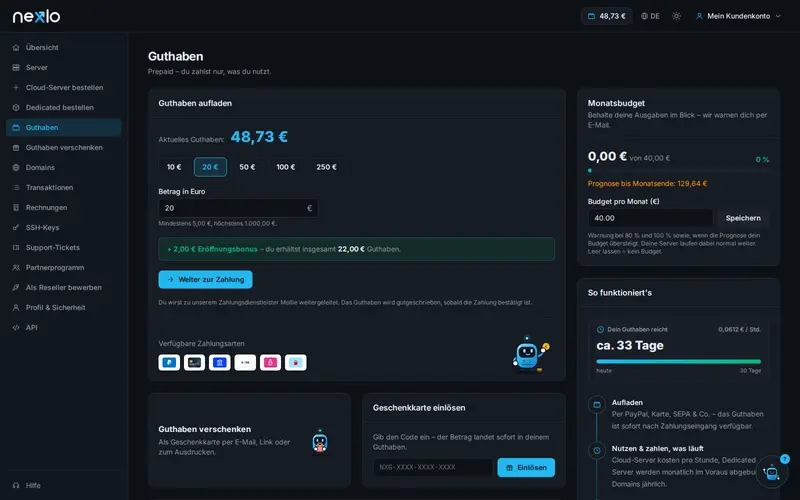Click the pink payment method icon

(x=270, y=363)
